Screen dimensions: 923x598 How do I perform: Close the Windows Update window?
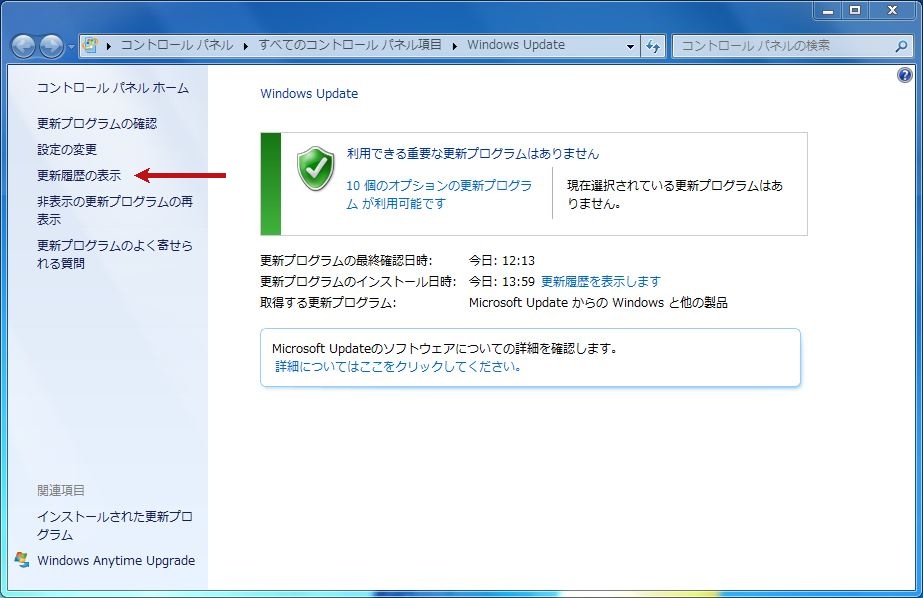point(892,11)
